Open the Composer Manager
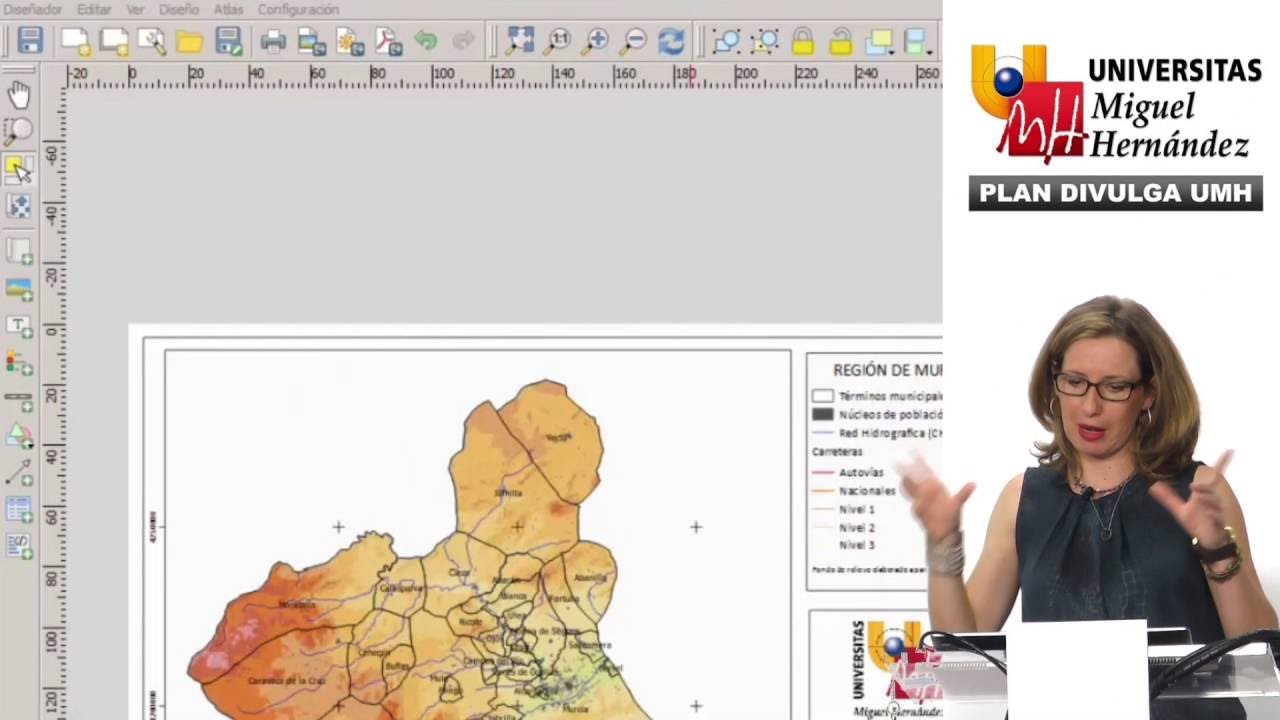 coord(152,41)
